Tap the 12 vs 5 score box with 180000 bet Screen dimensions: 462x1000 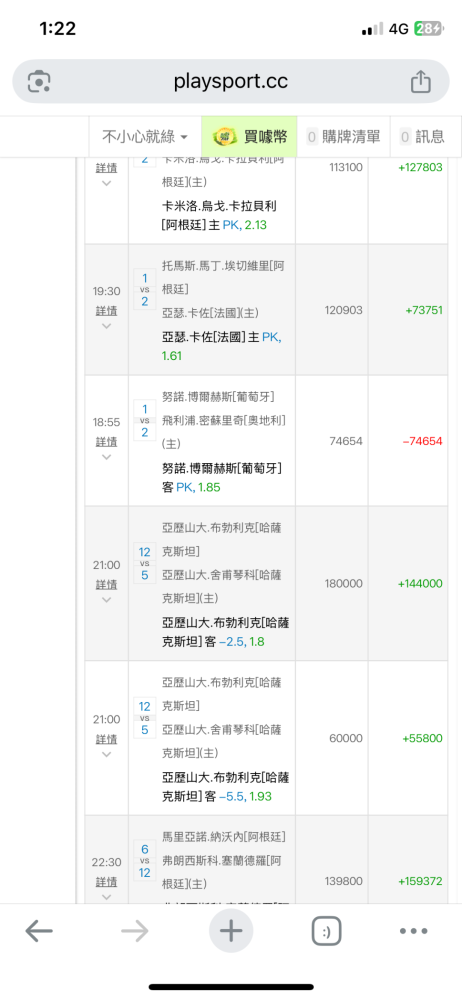coord(145,563)
